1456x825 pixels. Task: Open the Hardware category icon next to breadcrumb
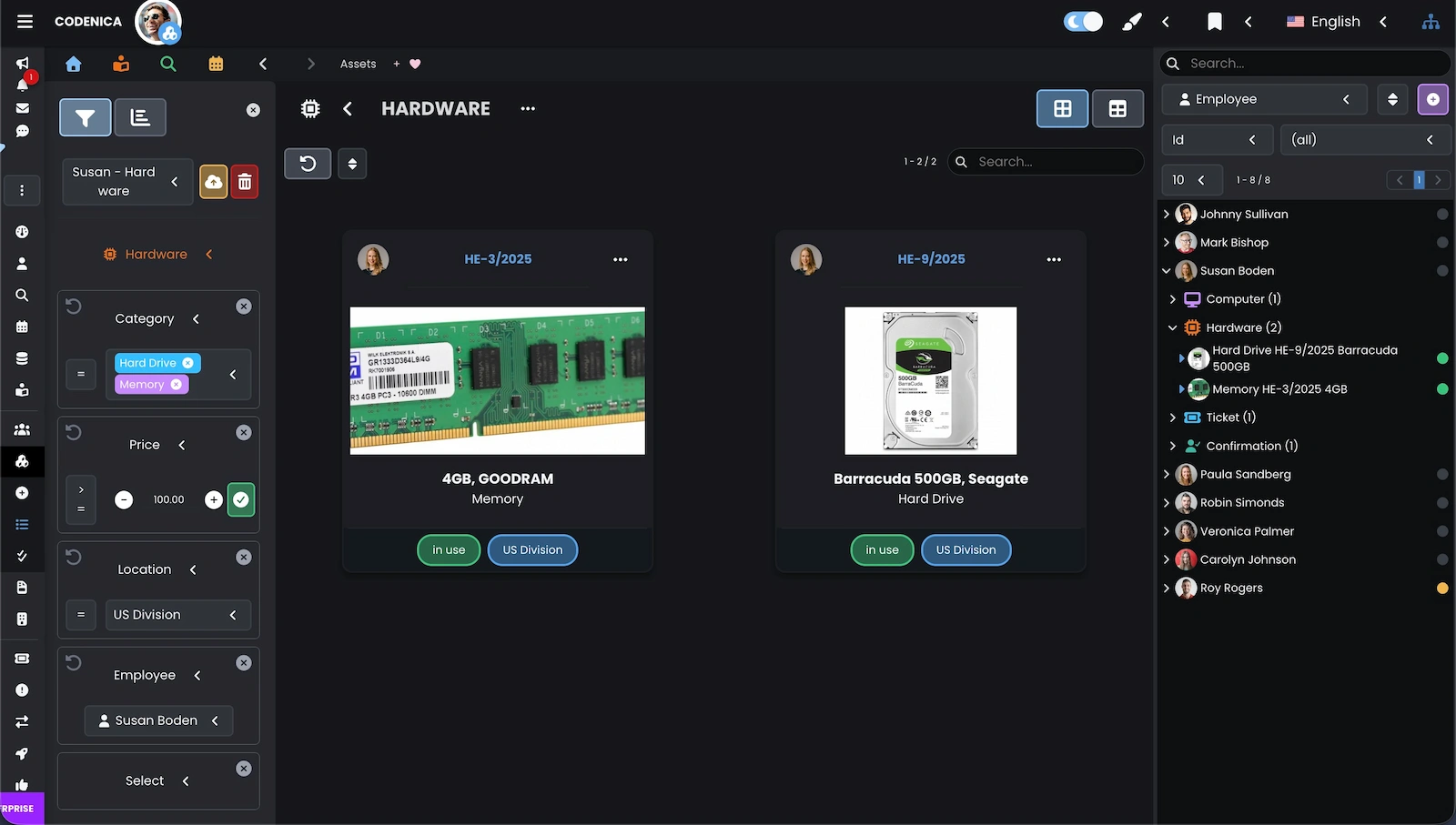click(x=309, y=108)
